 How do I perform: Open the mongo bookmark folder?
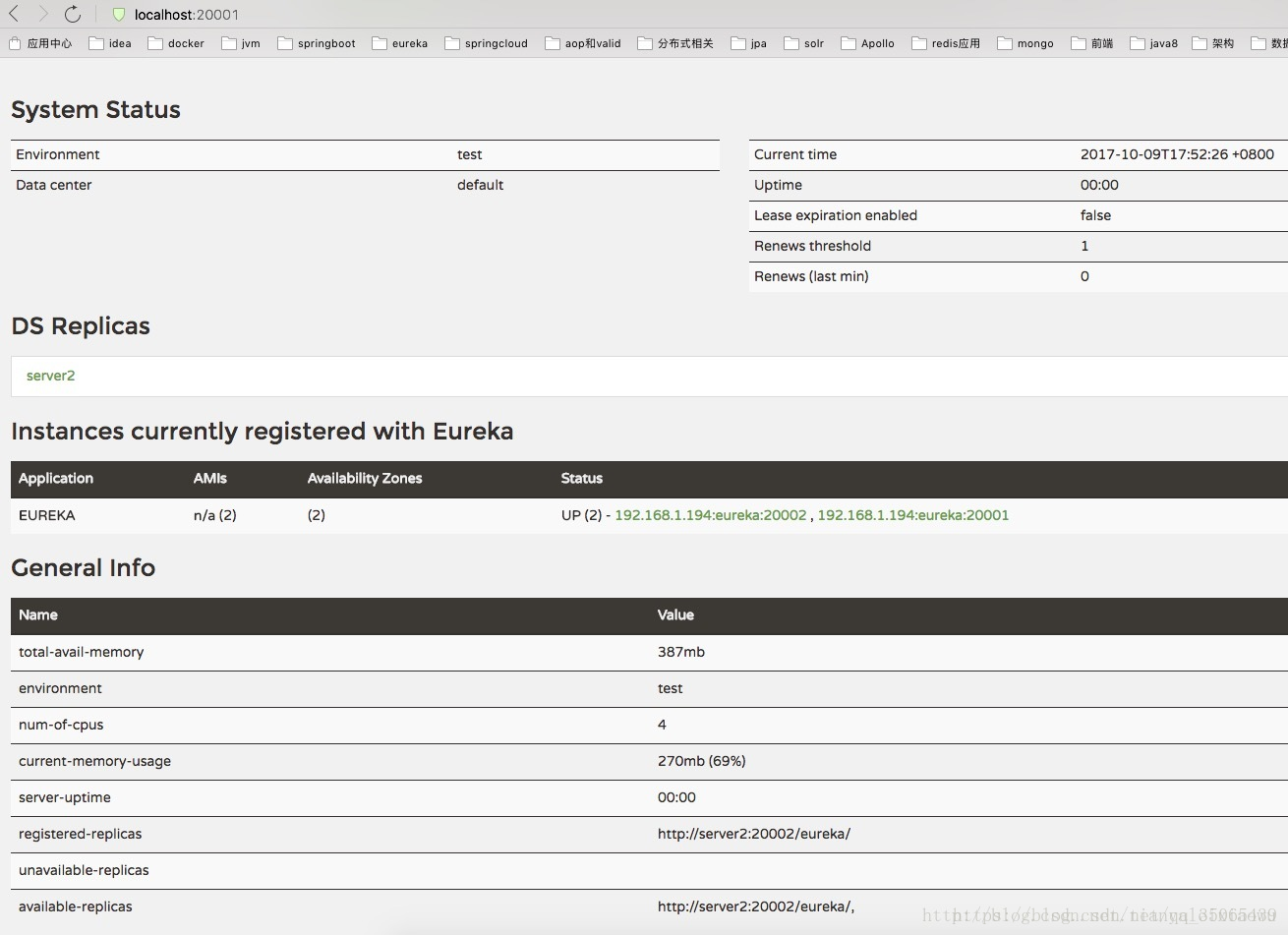click(x=1025, y=43)
